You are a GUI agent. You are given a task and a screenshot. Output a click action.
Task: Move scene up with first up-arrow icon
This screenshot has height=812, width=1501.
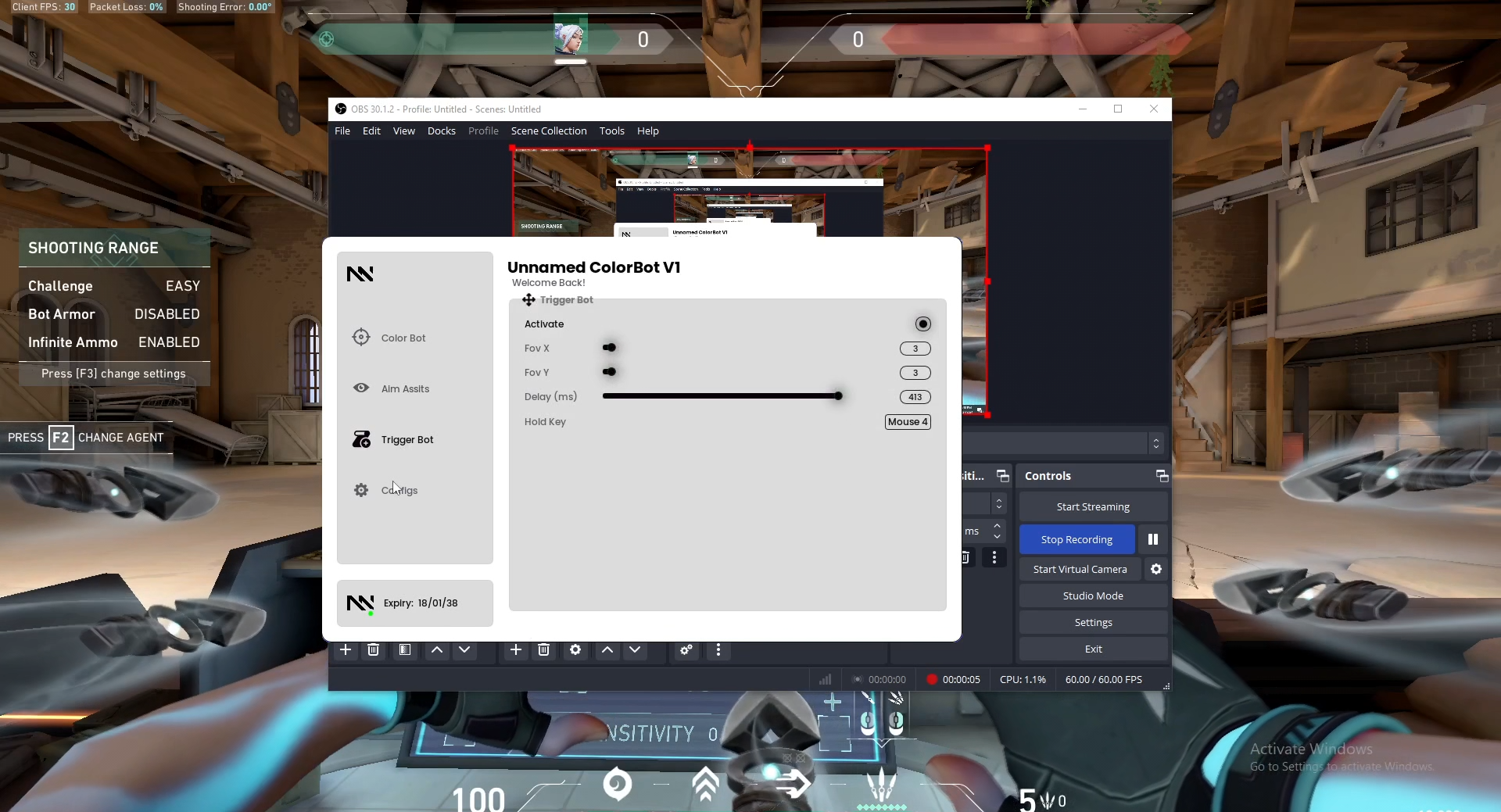click(x=437, y=649)
